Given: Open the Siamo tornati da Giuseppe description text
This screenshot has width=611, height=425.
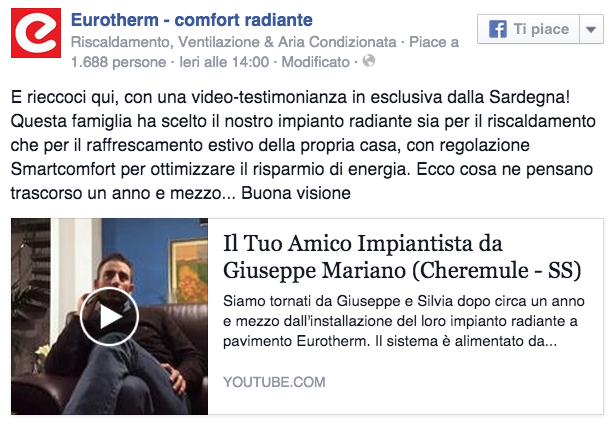Looking at the screenshot, I should (404, 321).
